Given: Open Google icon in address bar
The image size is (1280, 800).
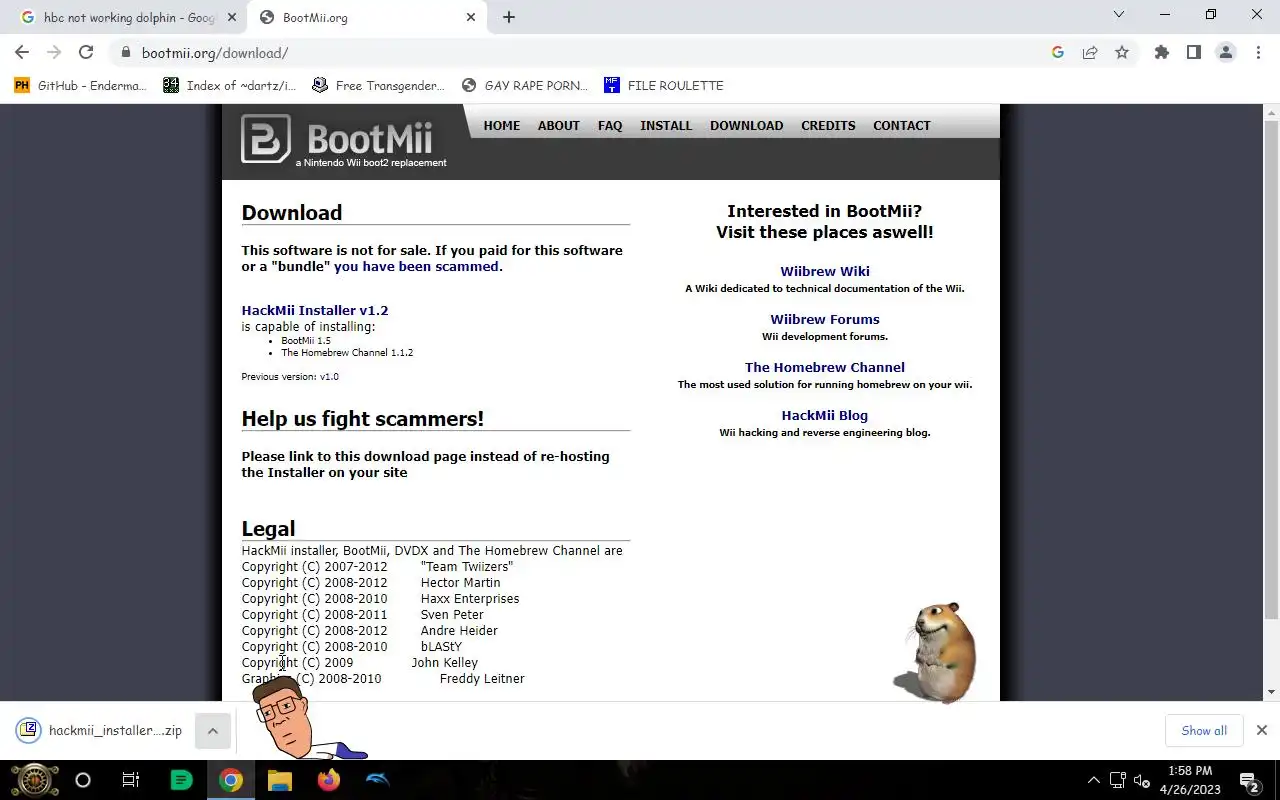Looking at the screenshot, I should coord(1058,52).
